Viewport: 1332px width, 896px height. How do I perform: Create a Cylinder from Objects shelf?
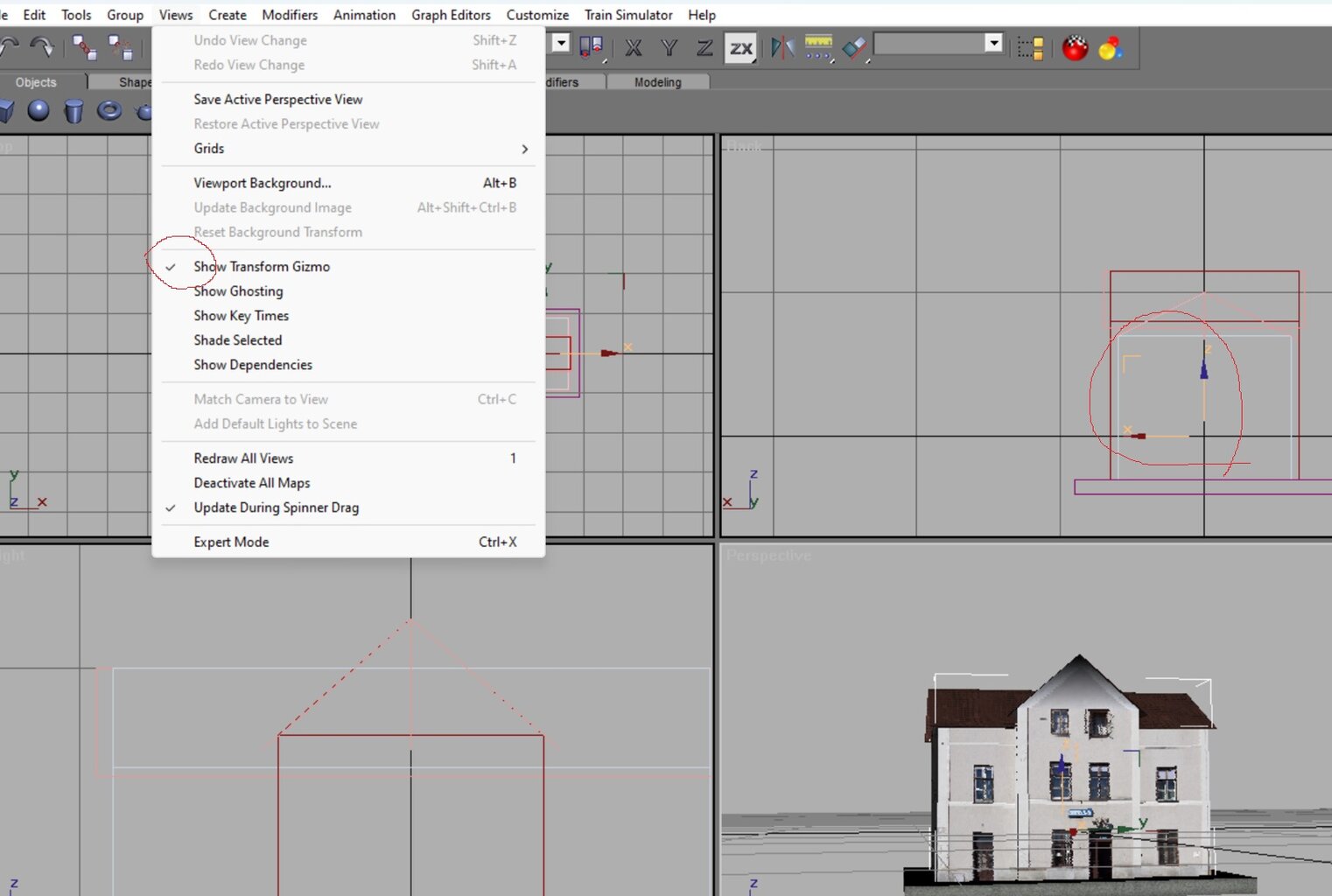tap(74, 111)
